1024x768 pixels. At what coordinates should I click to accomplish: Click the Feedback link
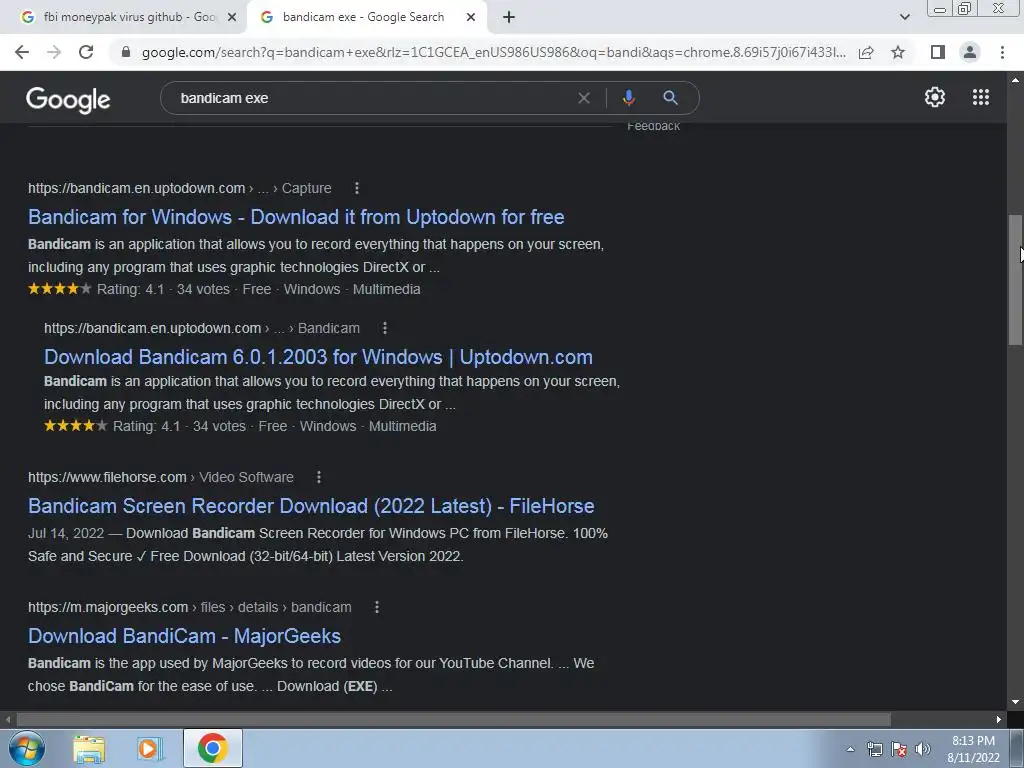(x=653, y=127)
